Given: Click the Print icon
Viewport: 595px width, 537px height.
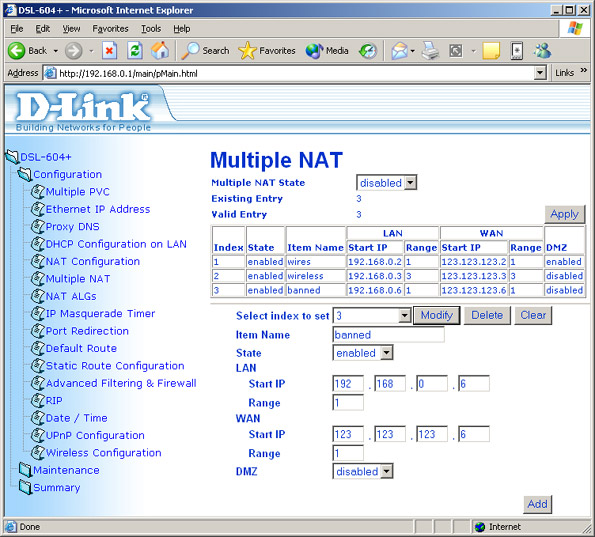Looking at the screenshot, I should (430, 50).
